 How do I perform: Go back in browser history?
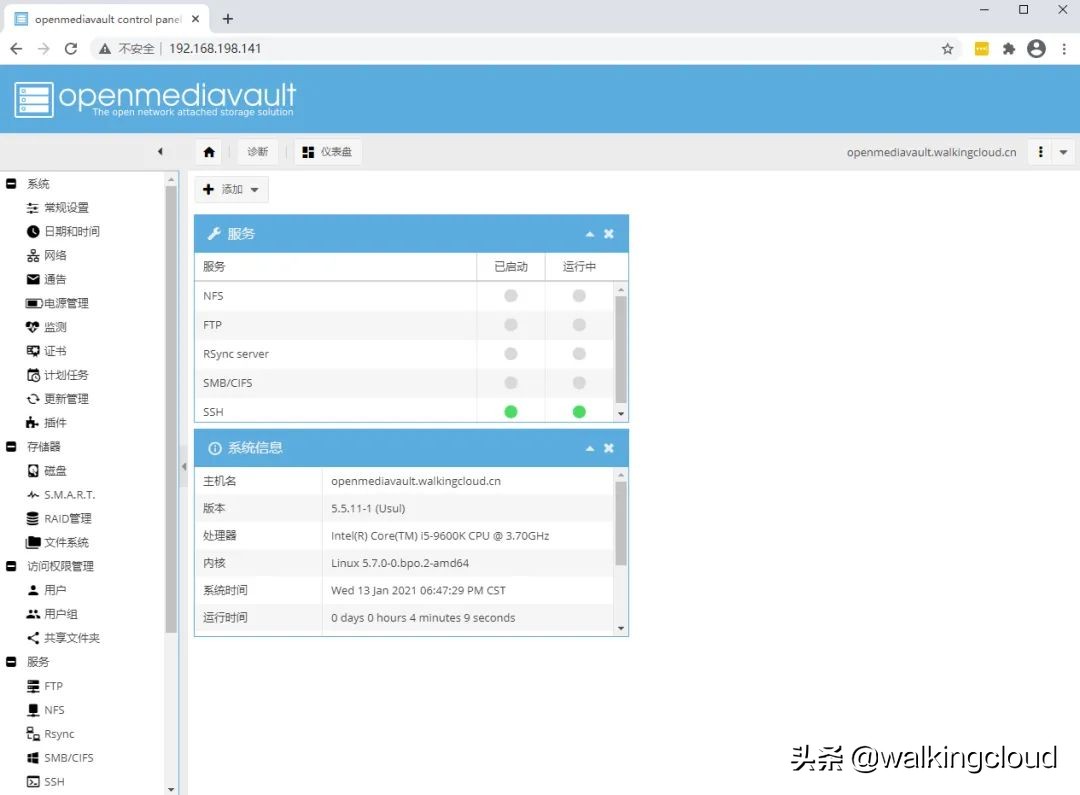[17, 49]
